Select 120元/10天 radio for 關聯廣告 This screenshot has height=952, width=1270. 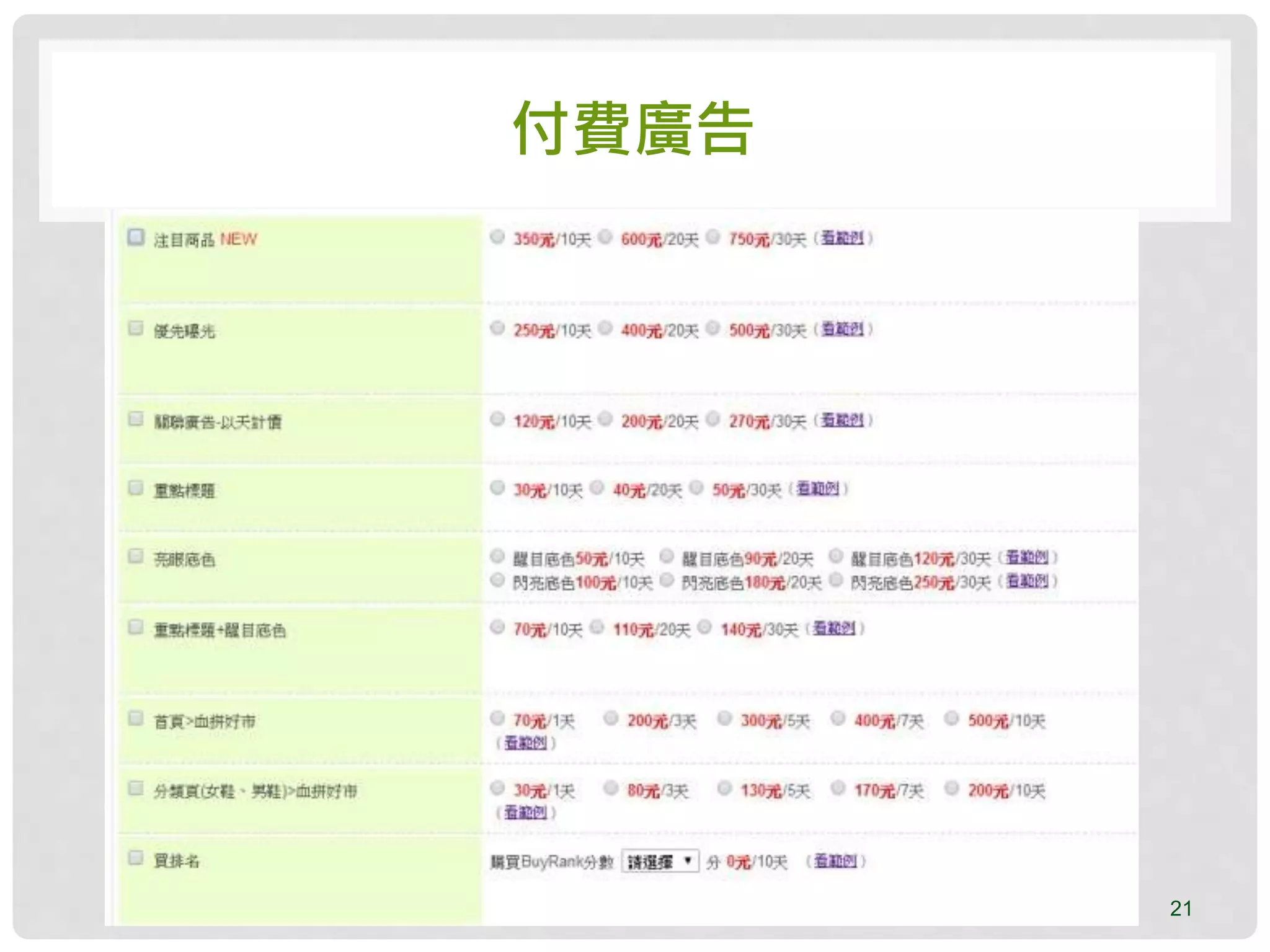click(497, 420)
